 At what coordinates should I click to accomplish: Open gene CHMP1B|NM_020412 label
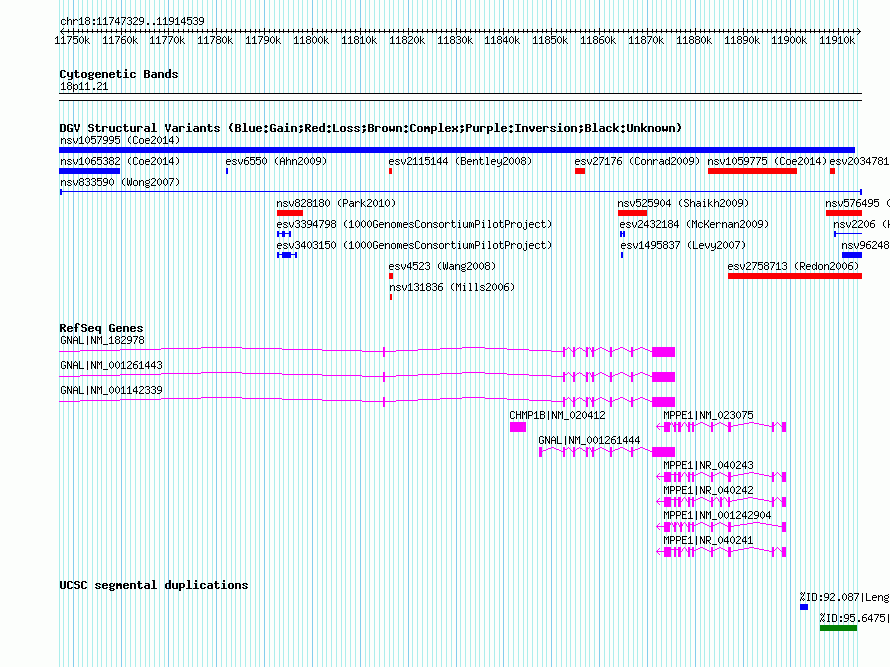pos(557,416)
